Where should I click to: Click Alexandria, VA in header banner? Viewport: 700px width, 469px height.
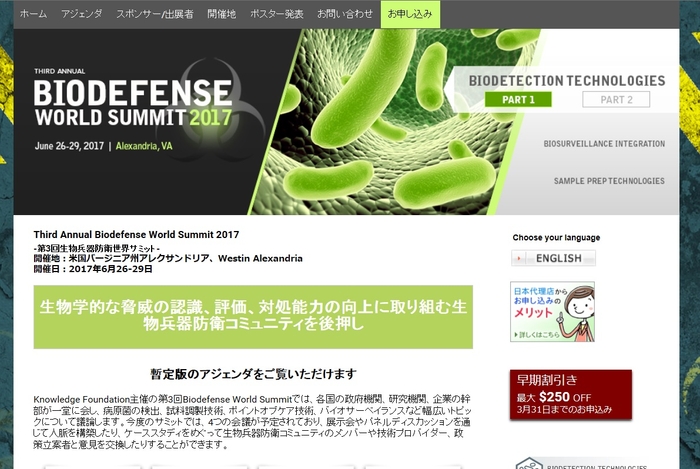tap(144, 146)
